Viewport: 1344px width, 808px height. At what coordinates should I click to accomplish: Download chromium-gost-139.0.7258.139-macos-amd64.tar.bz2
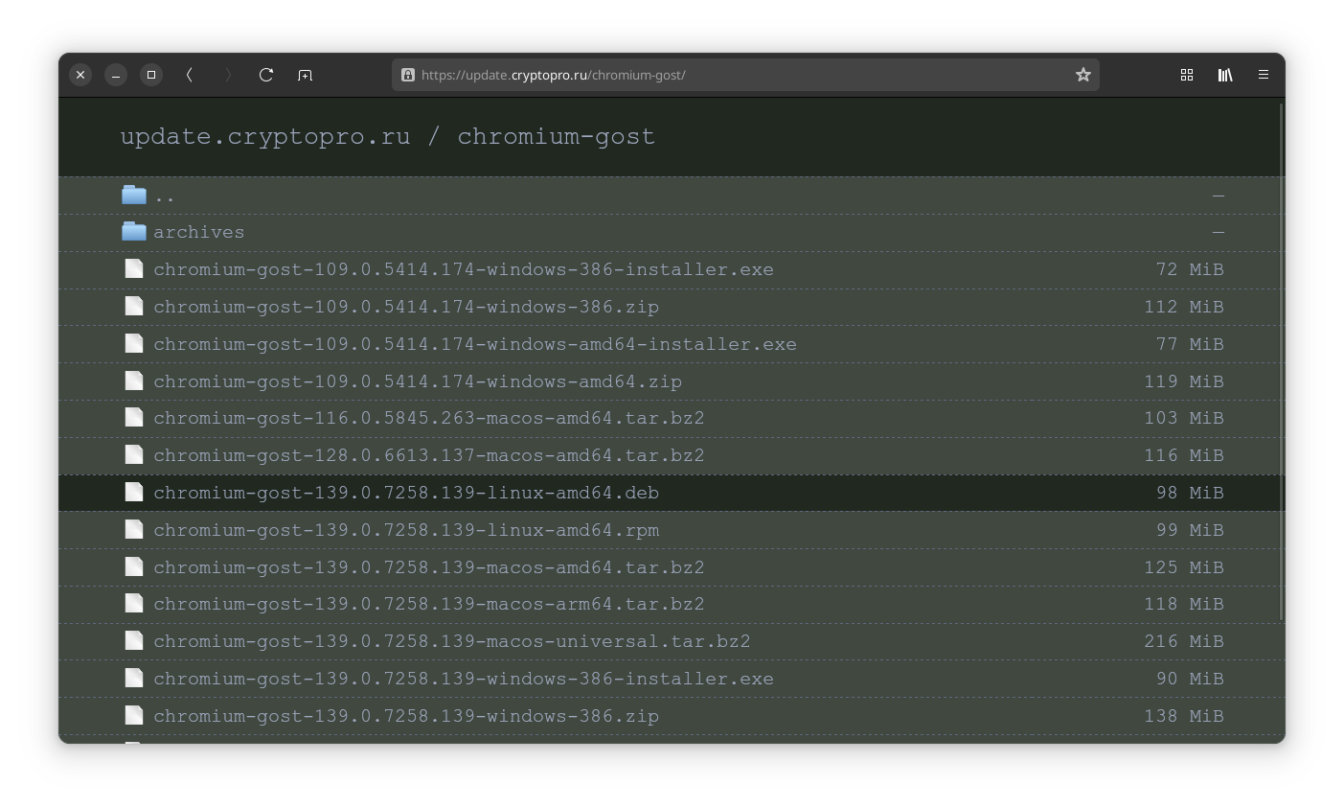click(430, 567)
